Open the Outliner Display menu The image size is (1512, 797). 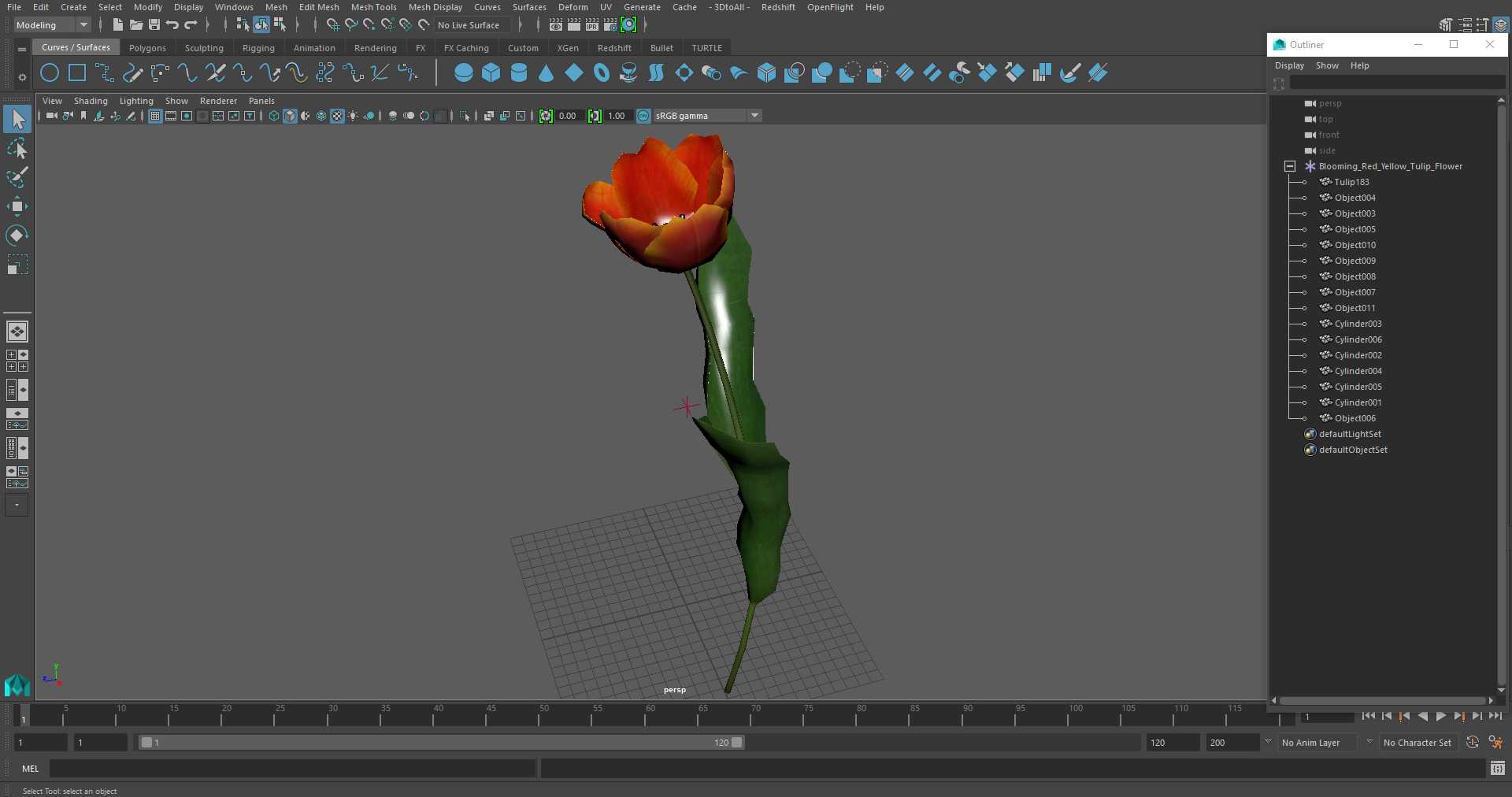(1289, 65)
